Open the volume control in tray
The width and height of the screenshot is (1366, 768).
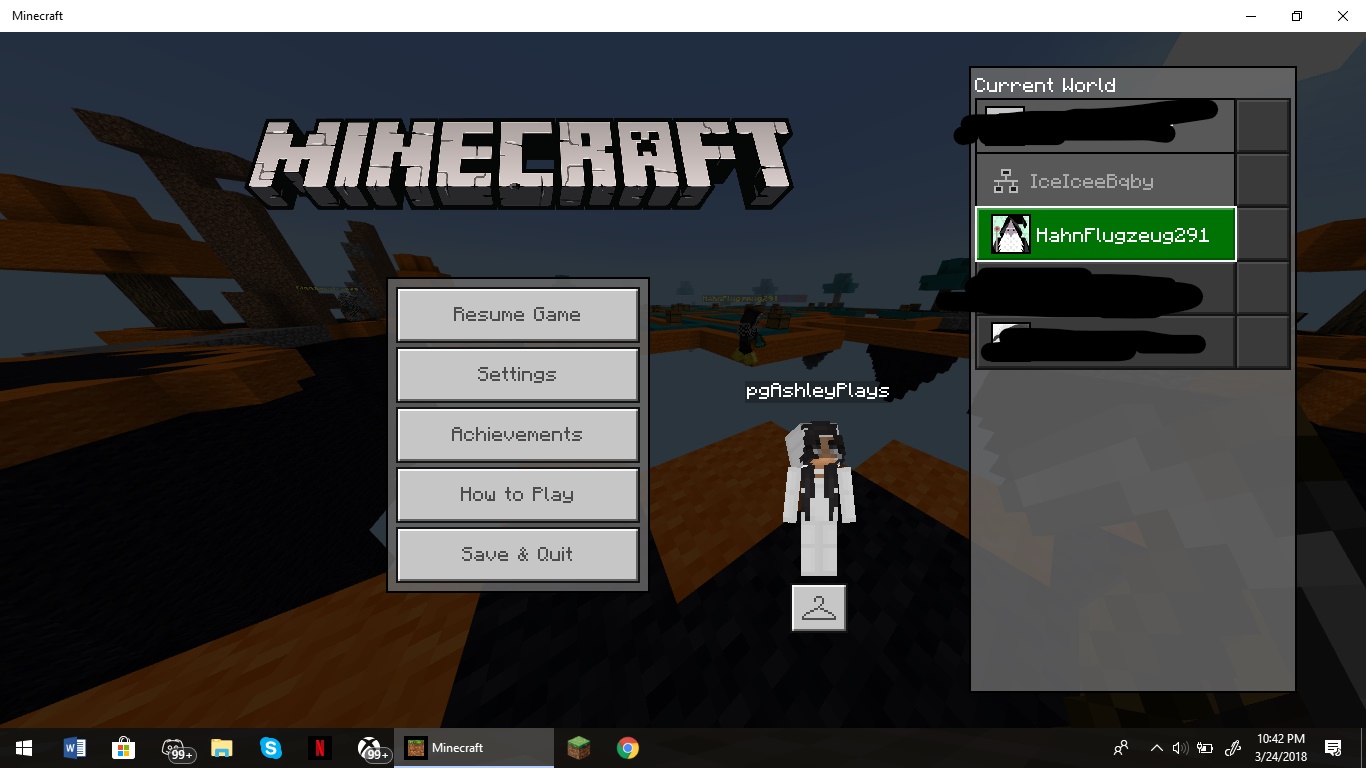(x=1180, y=748)
